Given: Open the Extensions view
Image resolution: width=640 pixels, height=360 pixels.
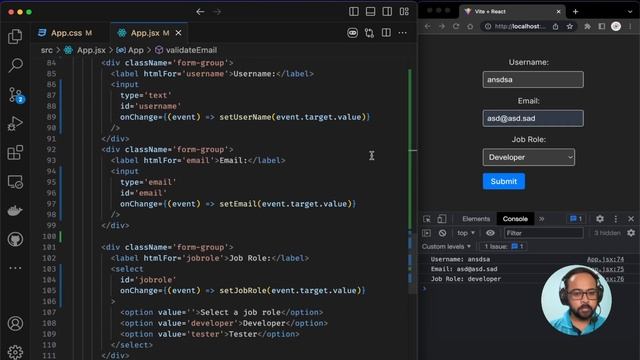Looking at the screenshot, I should tap(15, 153).
